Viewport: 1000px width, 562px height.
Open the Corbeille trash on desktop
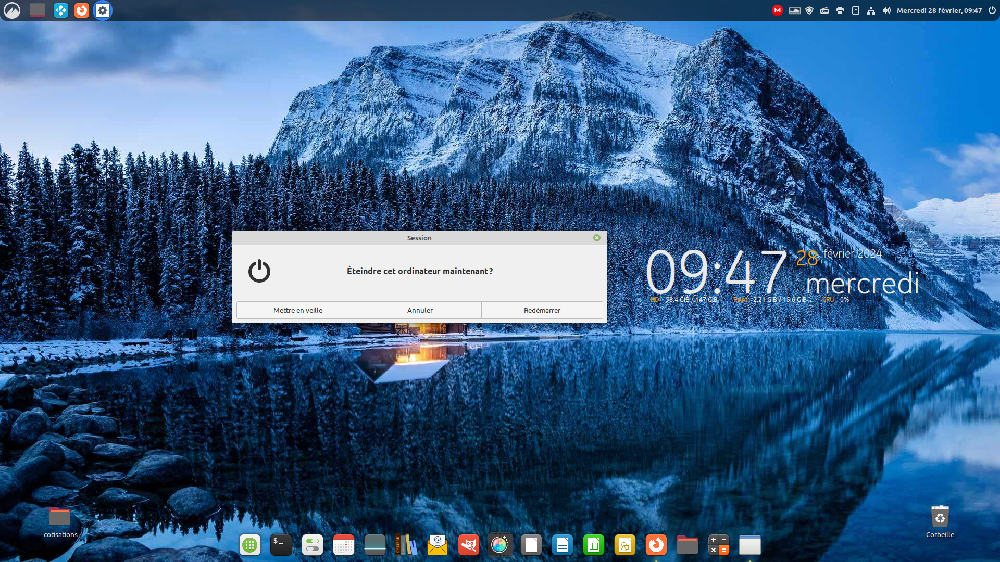pyautogui.click(x=939, y=518)
